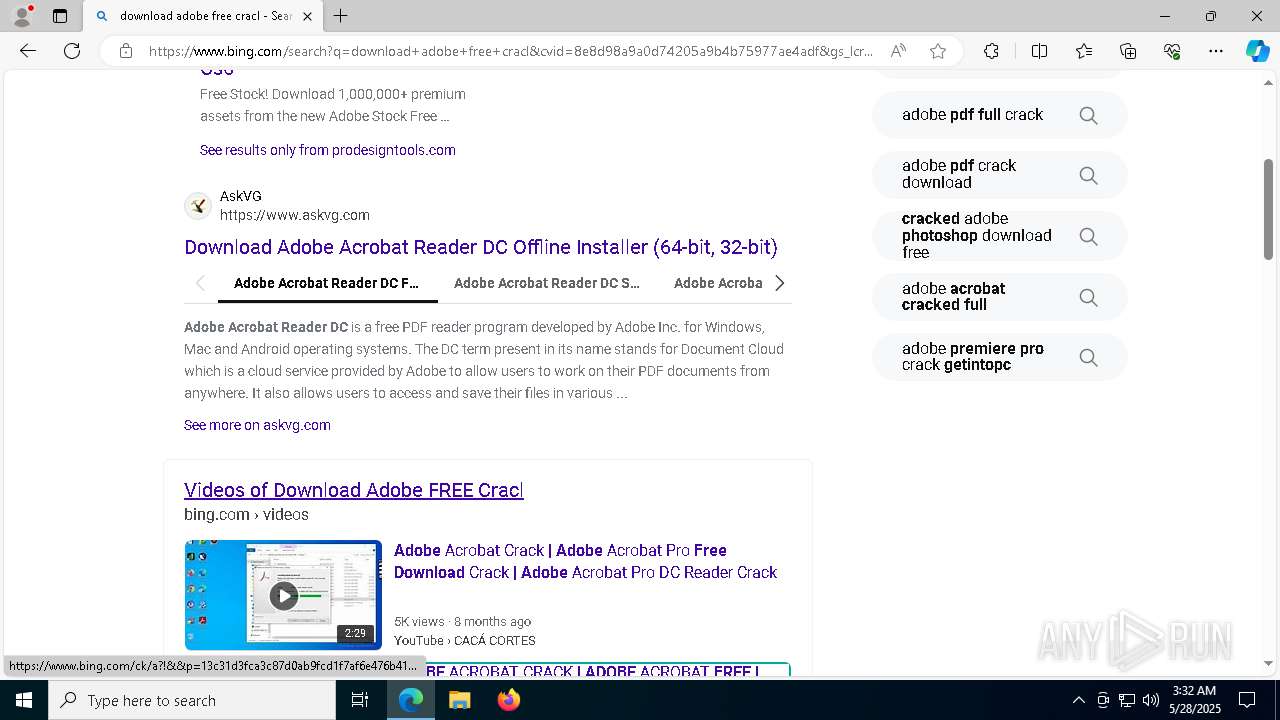Click the 5K views · 8 months ago text
Image resolution: width=1280 pixels, height=720 pixels.
point(462,621)
